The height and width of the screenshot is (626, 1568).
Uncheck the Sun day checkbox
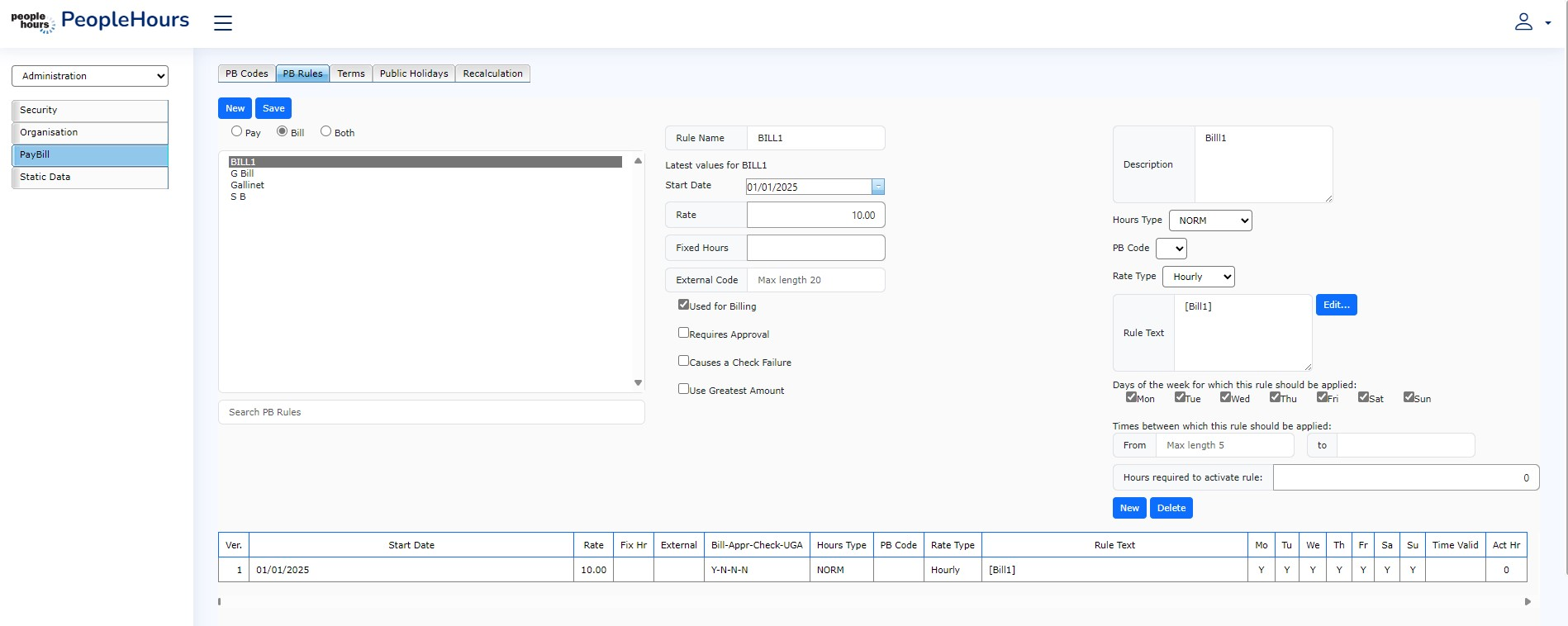[x=1409, y=397]
